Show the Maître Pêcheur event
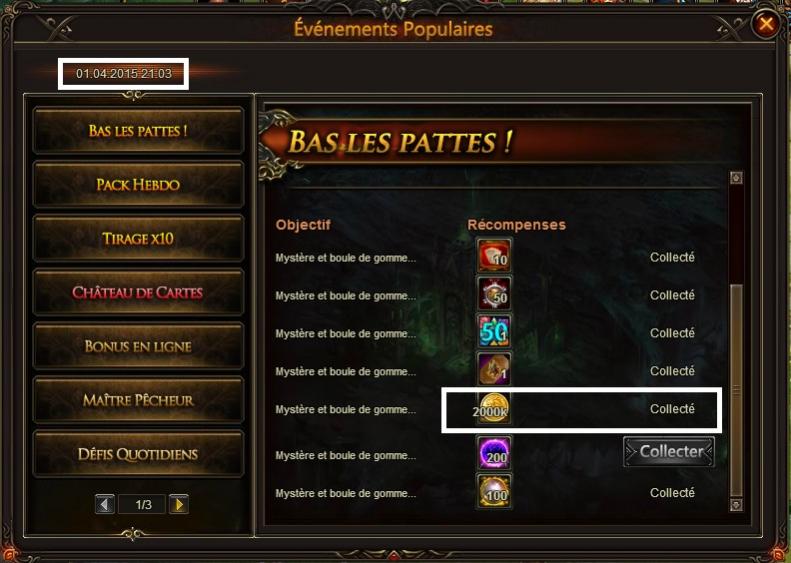This screenshot has height=563, width=791. click(x=138, y=400)
